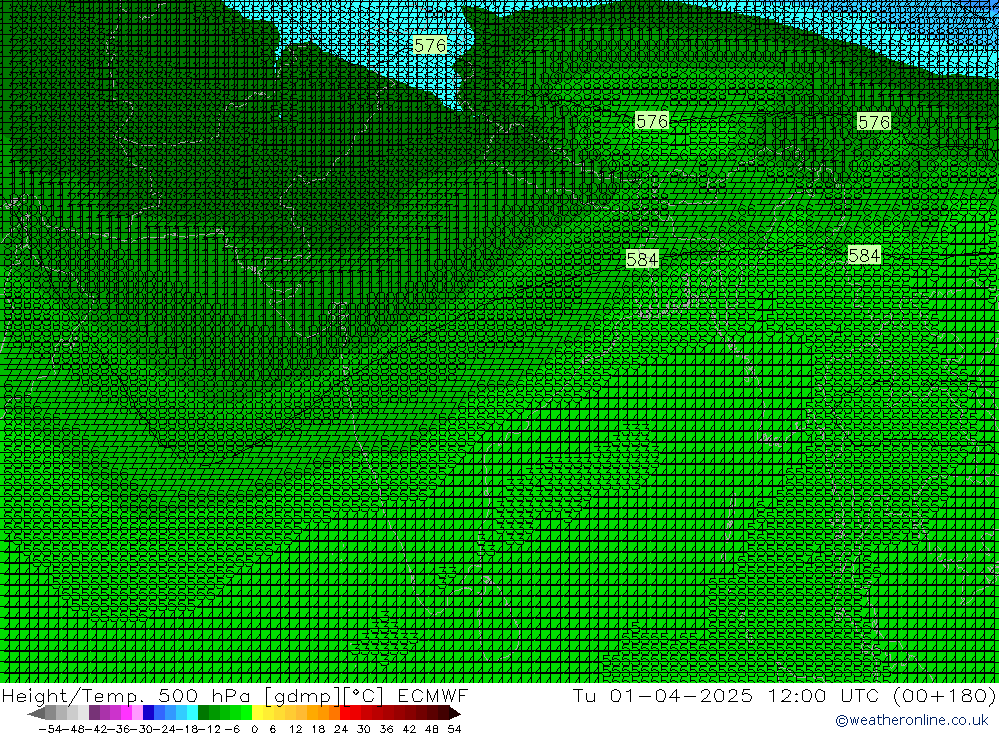Click the '500 hPa' level text
1000x733 pixels.
point(205,695)
